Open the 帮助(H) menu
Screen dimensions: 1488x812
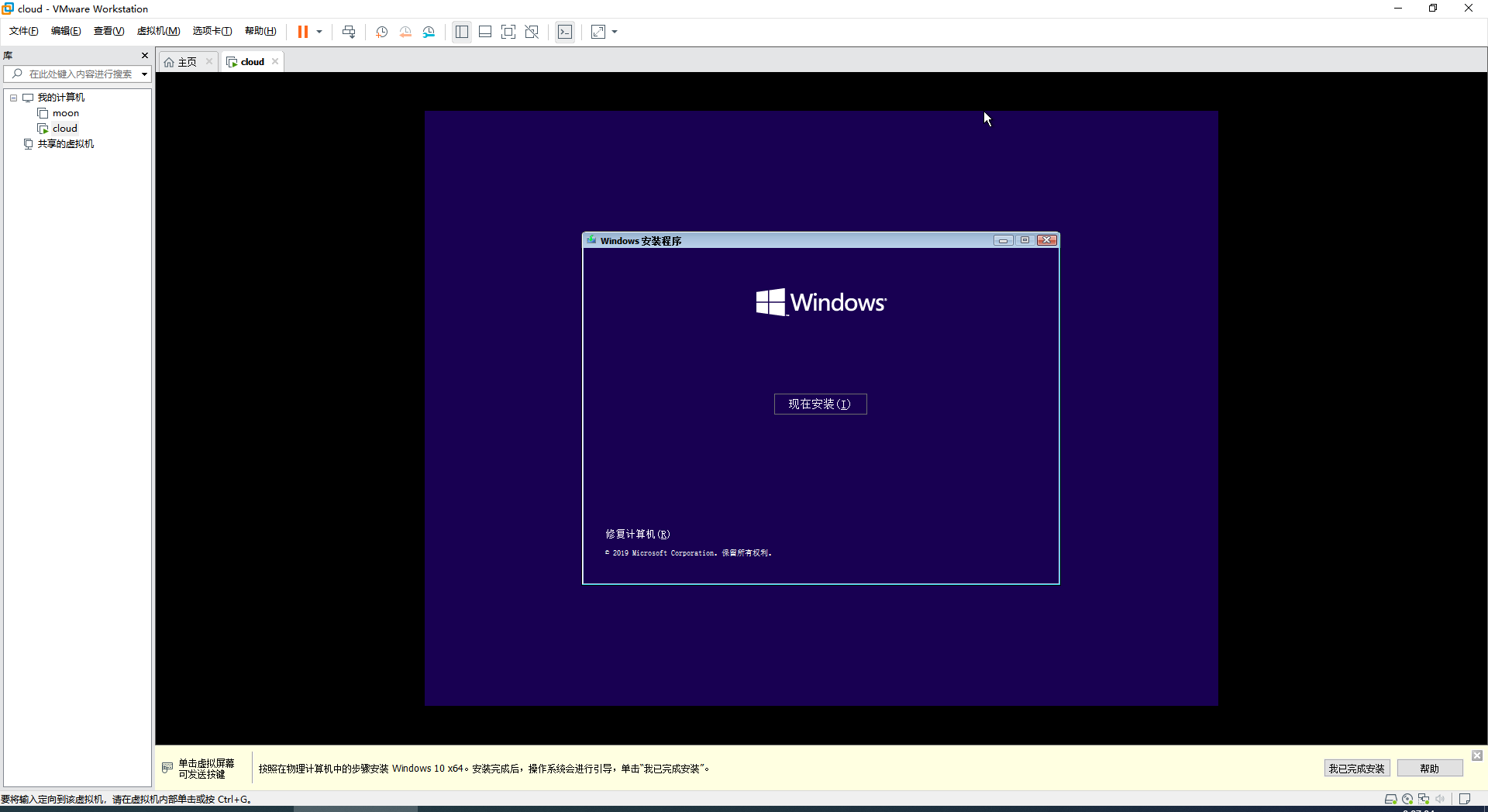coord(260,31)
